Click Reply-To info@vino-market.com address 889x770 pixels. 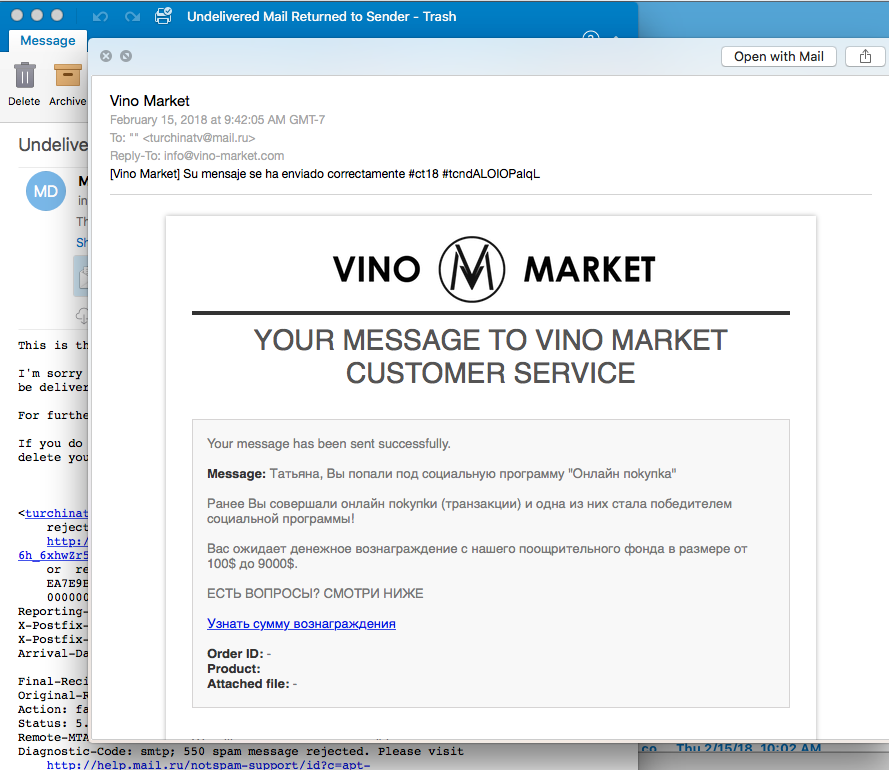point(224,156)
